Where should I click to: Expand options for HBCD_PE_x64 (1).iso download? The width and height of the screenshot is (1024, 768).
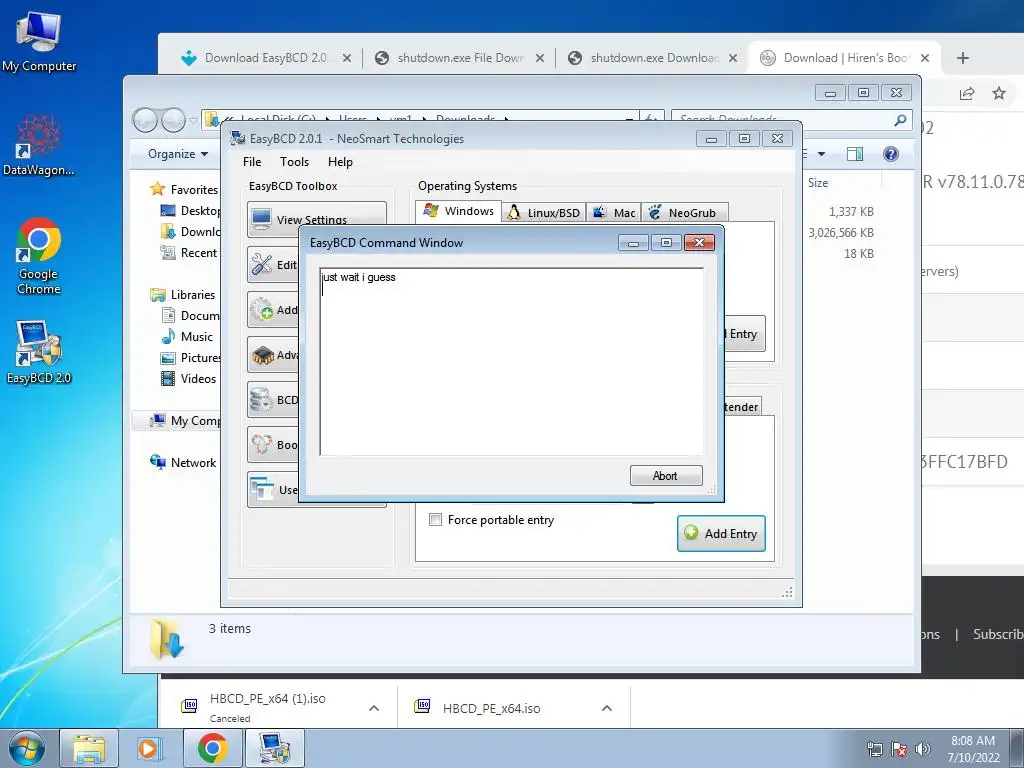pyautogui.click(x=374, y=708)
